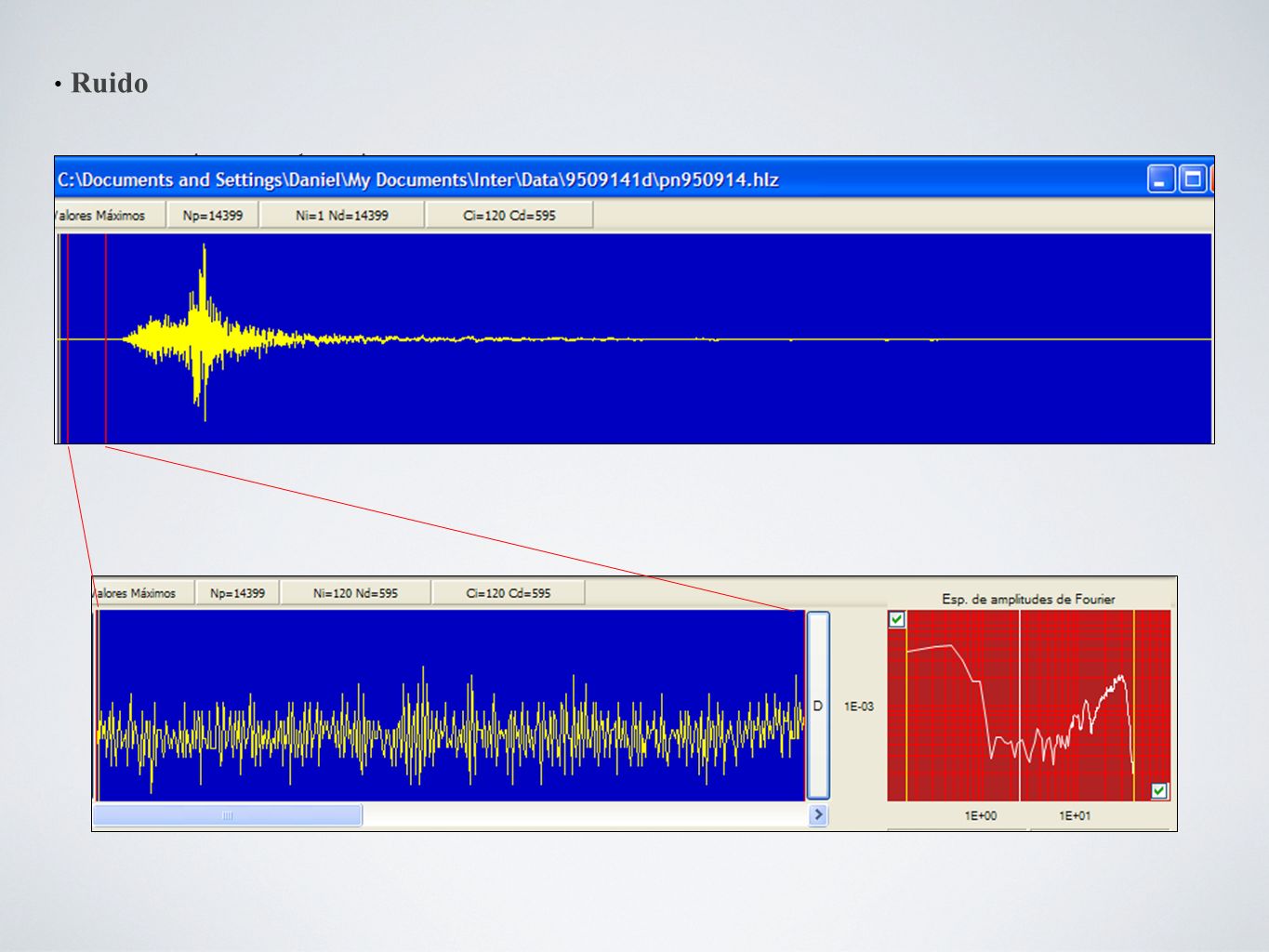Toggle the top-left checkbox on the Fourier spectrum
This screenshot has height=952, width=1269.
coord(896,619)
